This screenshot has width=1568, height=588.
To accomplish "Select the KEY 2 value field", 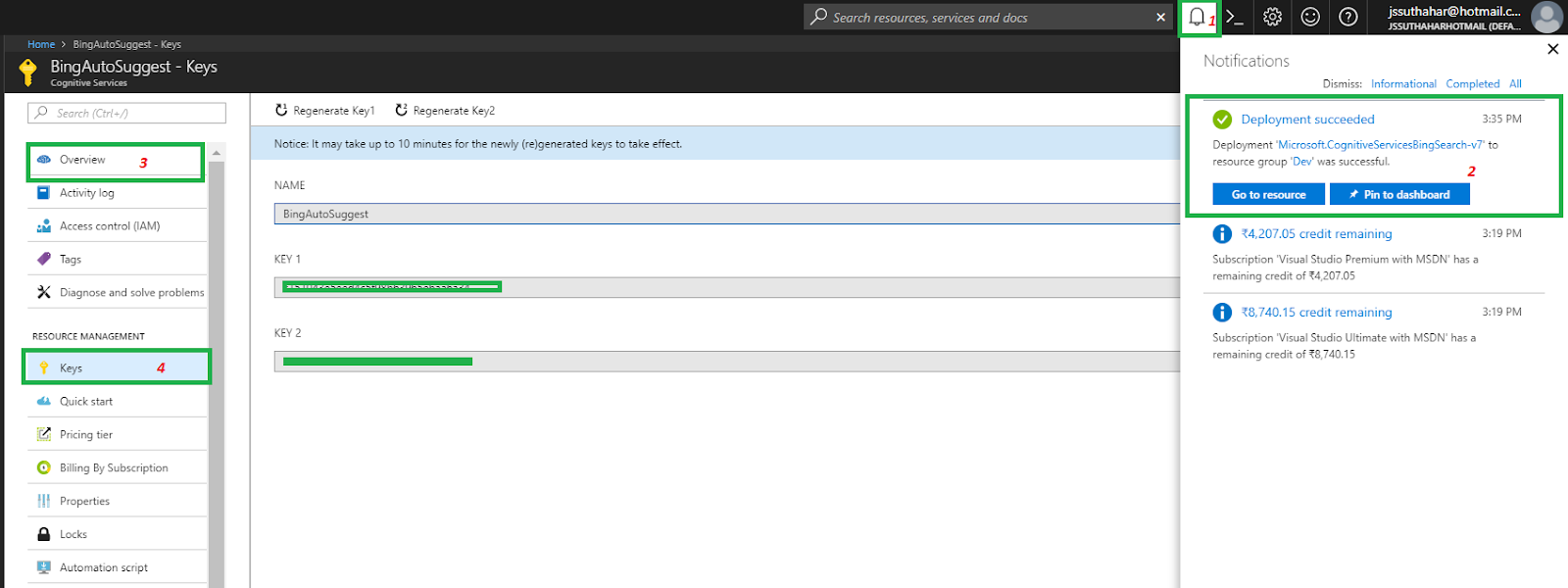I will (x=726, y=362).
